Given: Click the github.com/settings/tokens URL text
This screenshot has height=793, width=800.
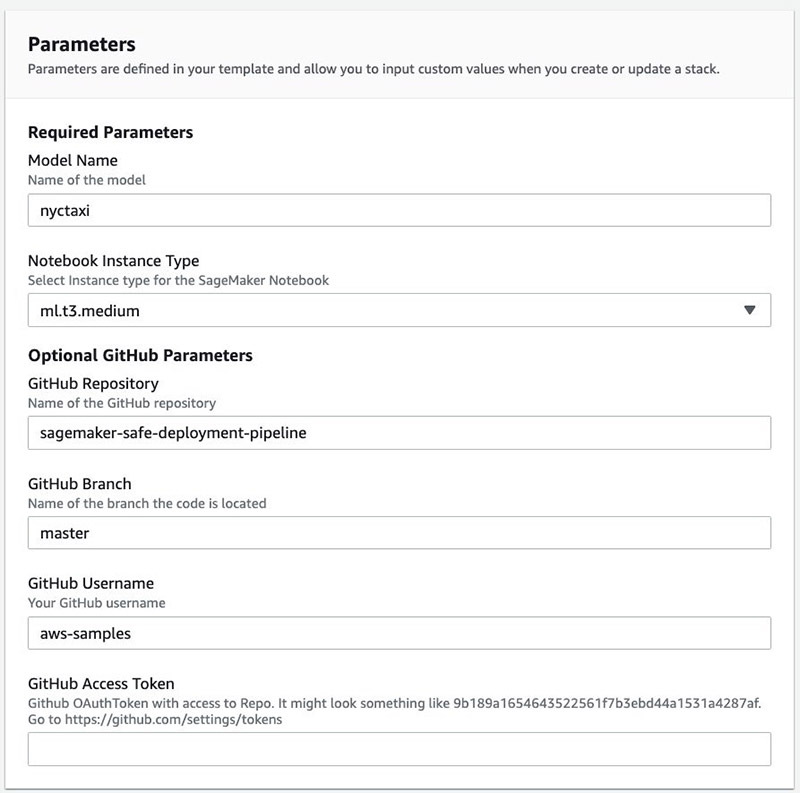Looking at the screenshot, I should [x=173, y=720].
